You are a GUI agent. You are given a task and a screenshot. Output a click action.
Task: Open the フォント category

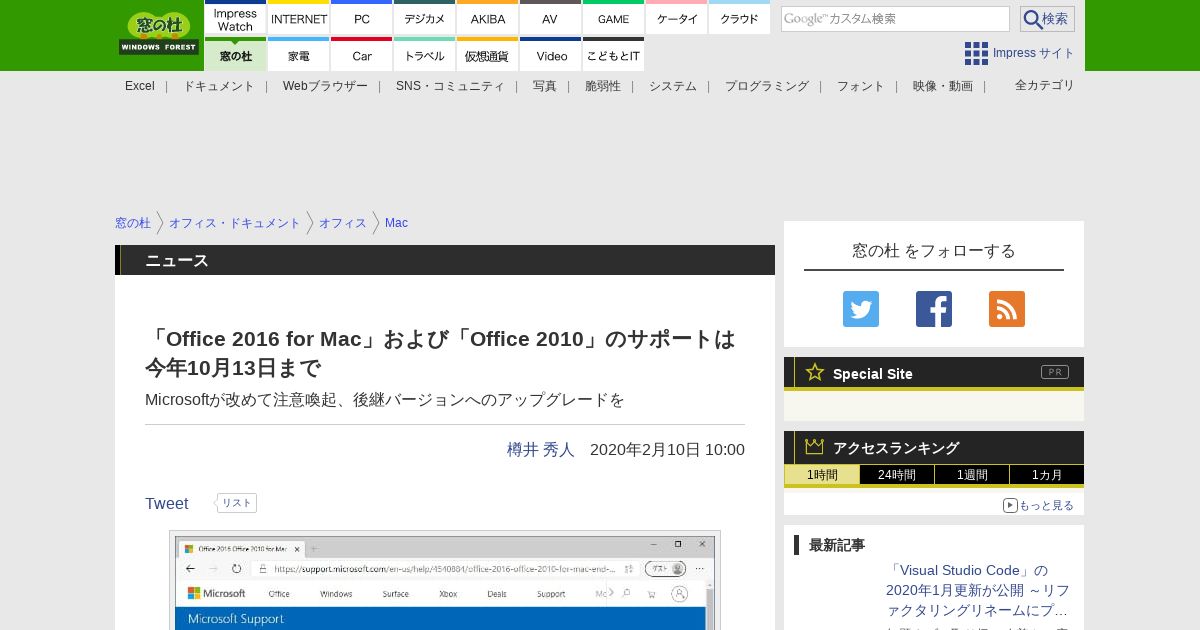point(861,86)
